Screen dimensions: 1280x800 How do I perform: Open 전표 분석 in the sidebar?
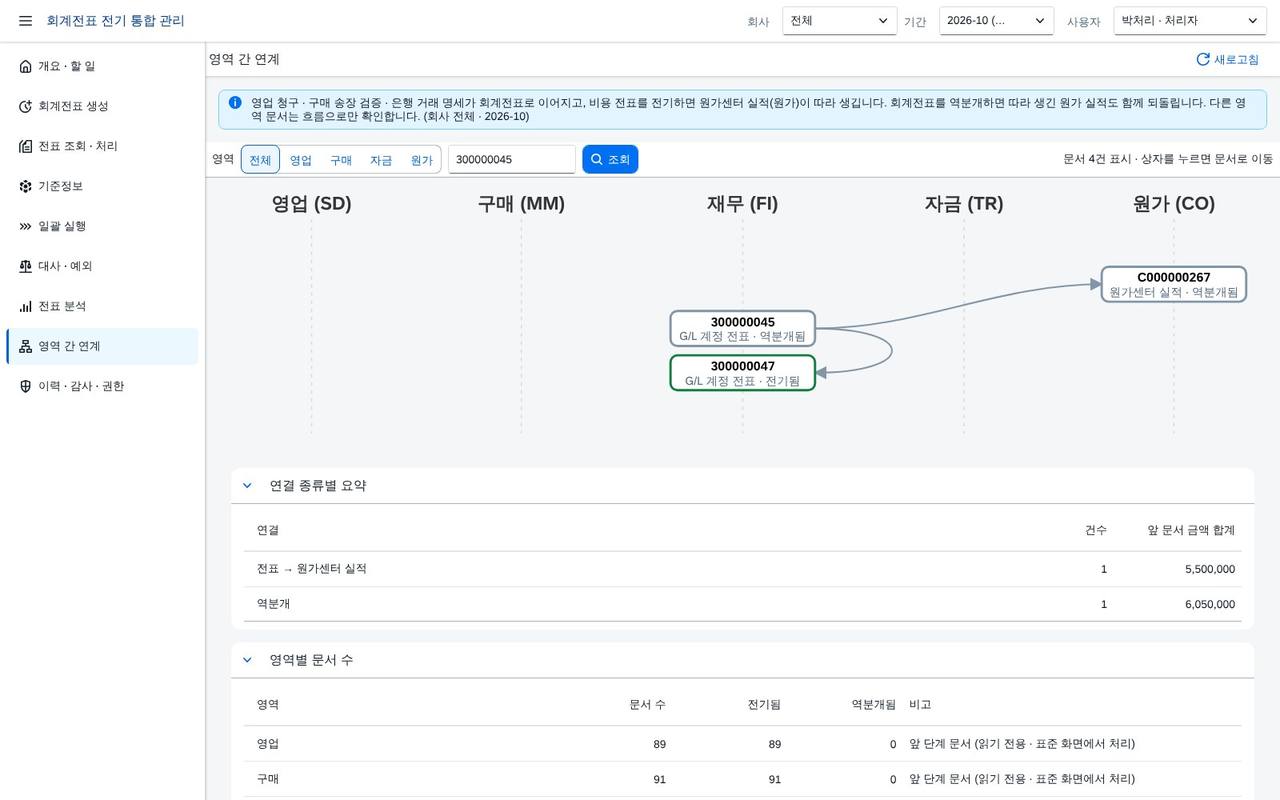pyautogui.click(x=102, y=306)
